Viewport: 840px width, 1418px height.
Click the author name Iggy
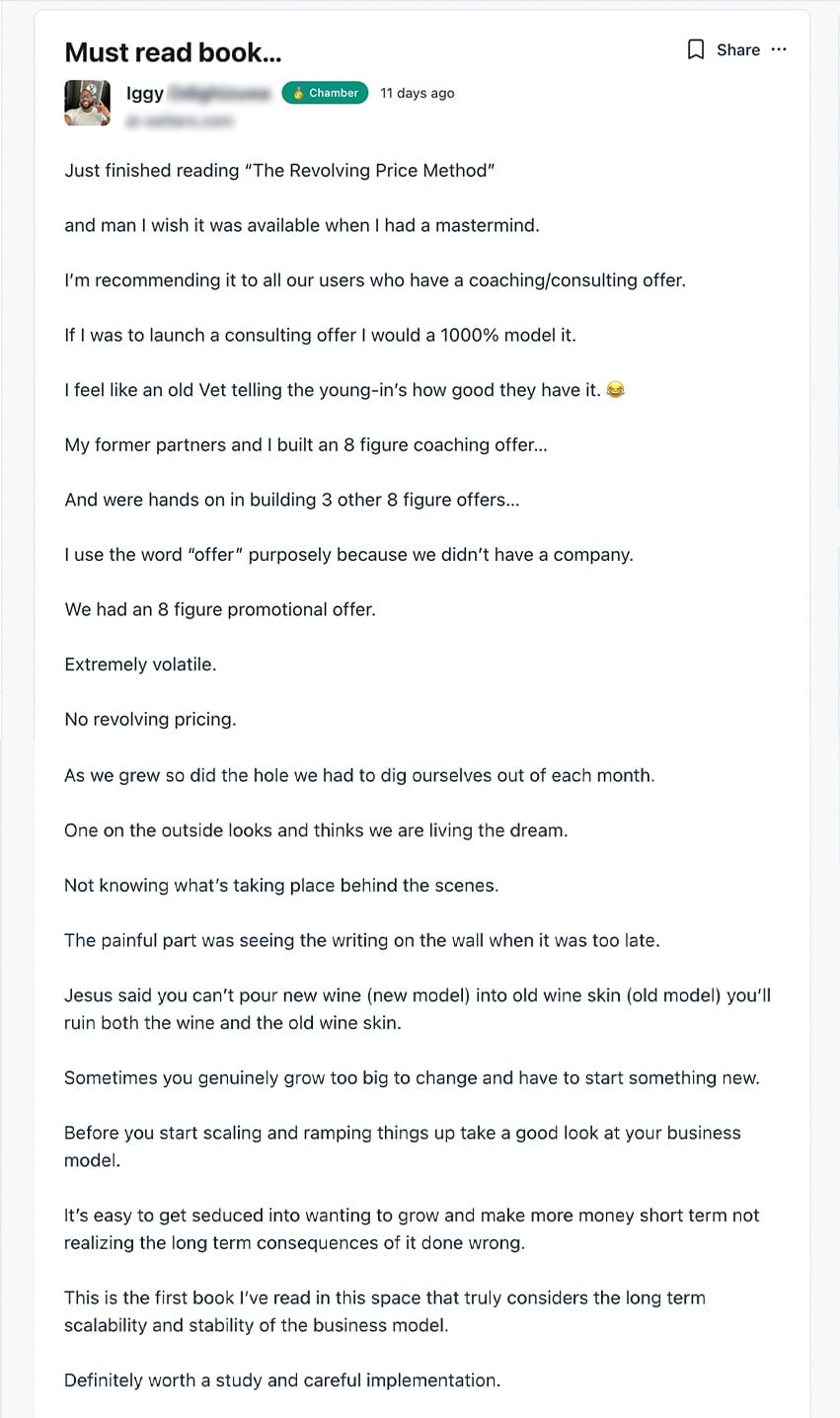pyautogui.click(x=144, y=93)
